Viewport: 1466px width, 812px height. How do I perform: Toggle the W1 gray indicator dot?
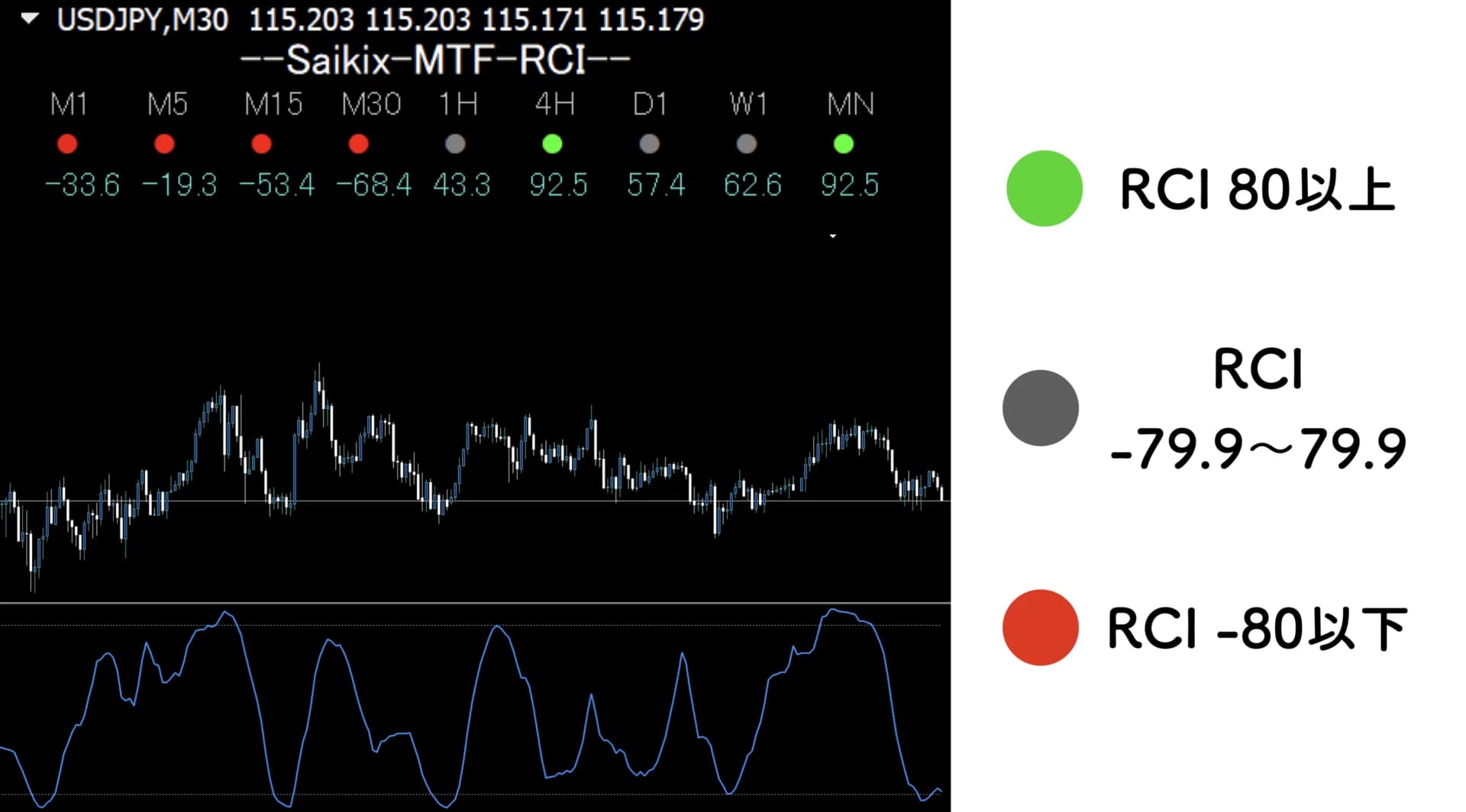pos(746,142)
